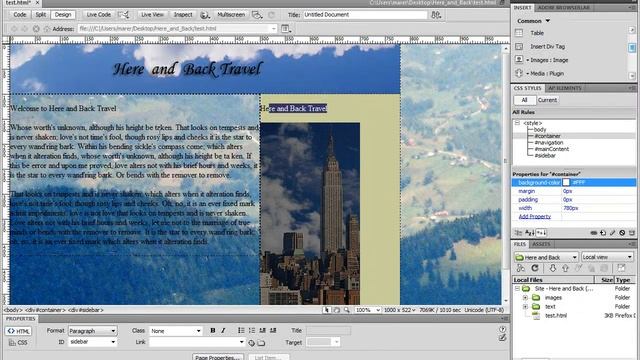640x360 pixels.
Task: Click the Media : Plugin insert option
Action: pyautogui.click(x=547, y=73)
